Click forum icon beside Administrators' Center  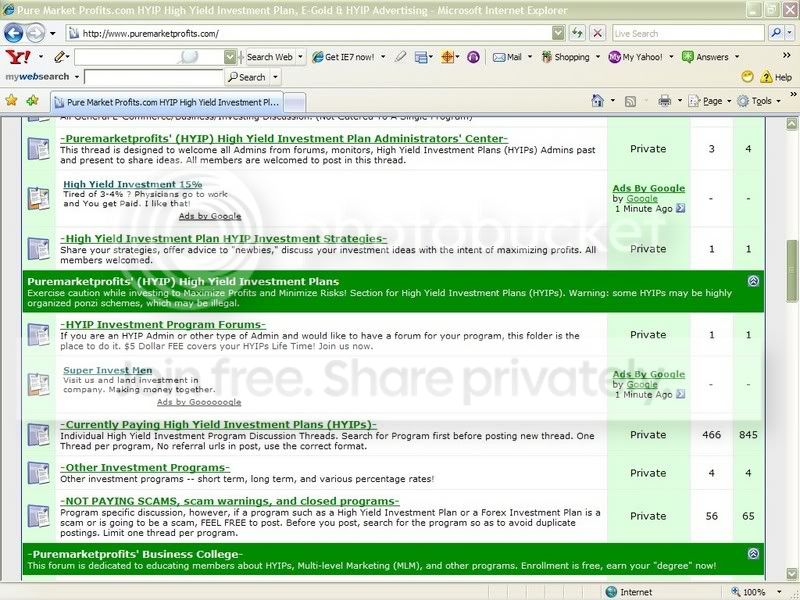tap(39, 148)
